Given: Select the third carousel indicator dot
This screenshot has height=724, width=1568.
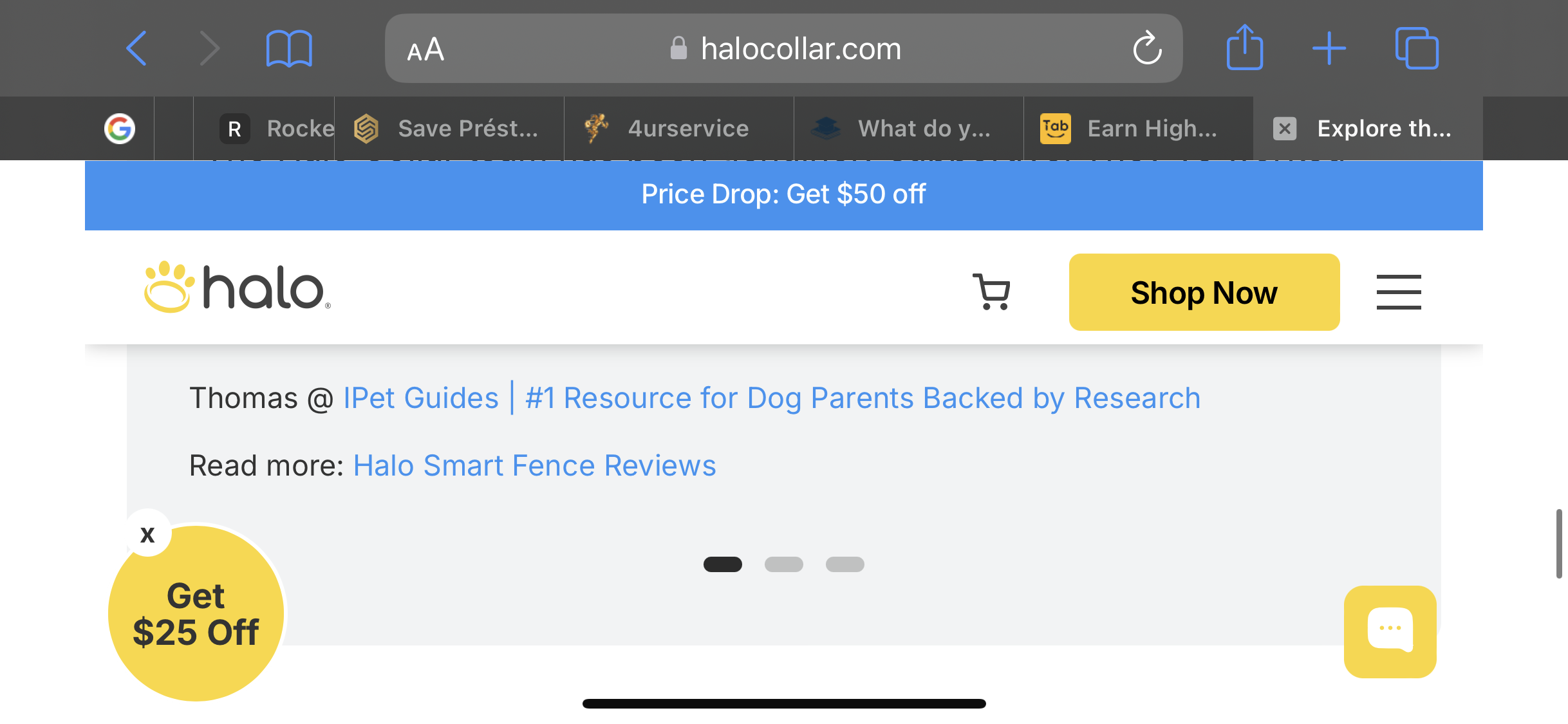Looking at the screenshot, I should click(845, 564).
